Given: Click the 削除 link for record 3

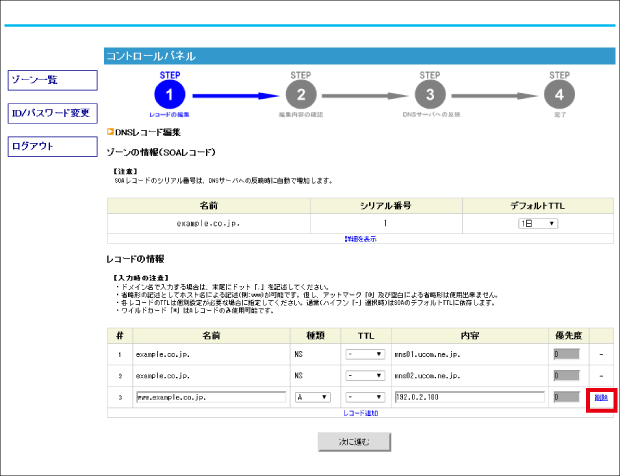Looking at the screenshot, I should click(x=601, y=398).
